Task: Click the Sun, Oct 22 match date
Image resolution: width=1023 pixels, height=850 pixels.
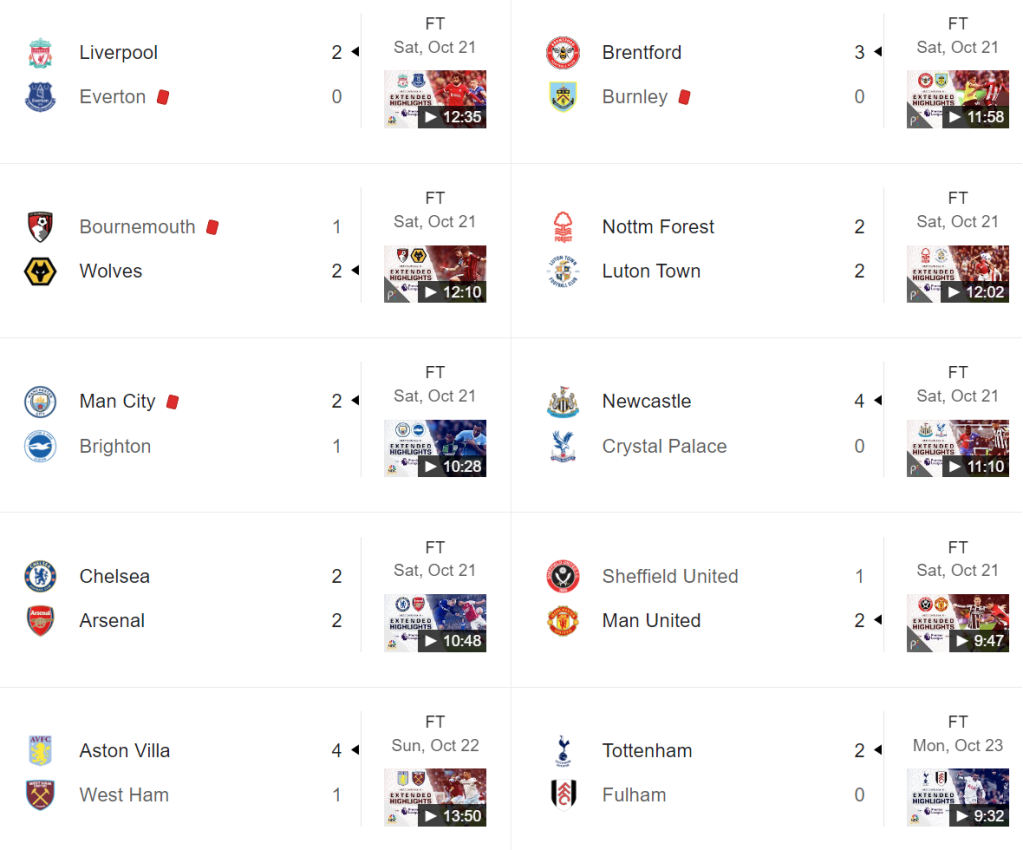Action: [x=435, y=745]
